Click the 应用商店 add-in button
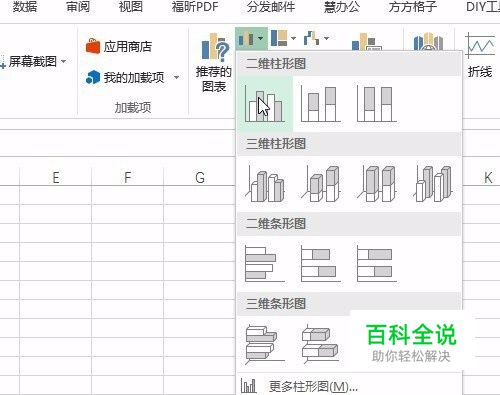 119,46
